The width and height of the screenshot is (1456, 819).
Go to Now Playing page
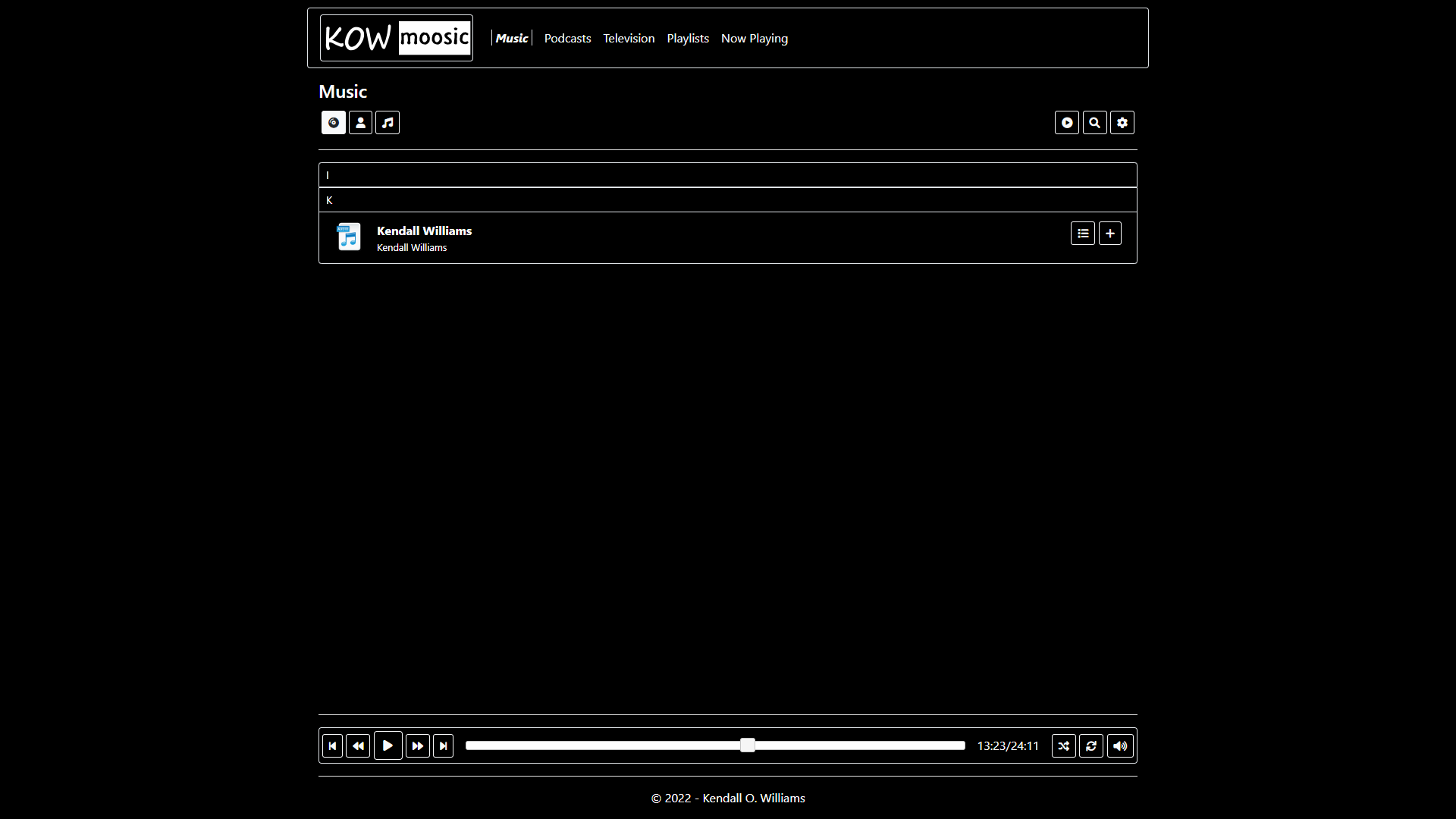(754, 39)
